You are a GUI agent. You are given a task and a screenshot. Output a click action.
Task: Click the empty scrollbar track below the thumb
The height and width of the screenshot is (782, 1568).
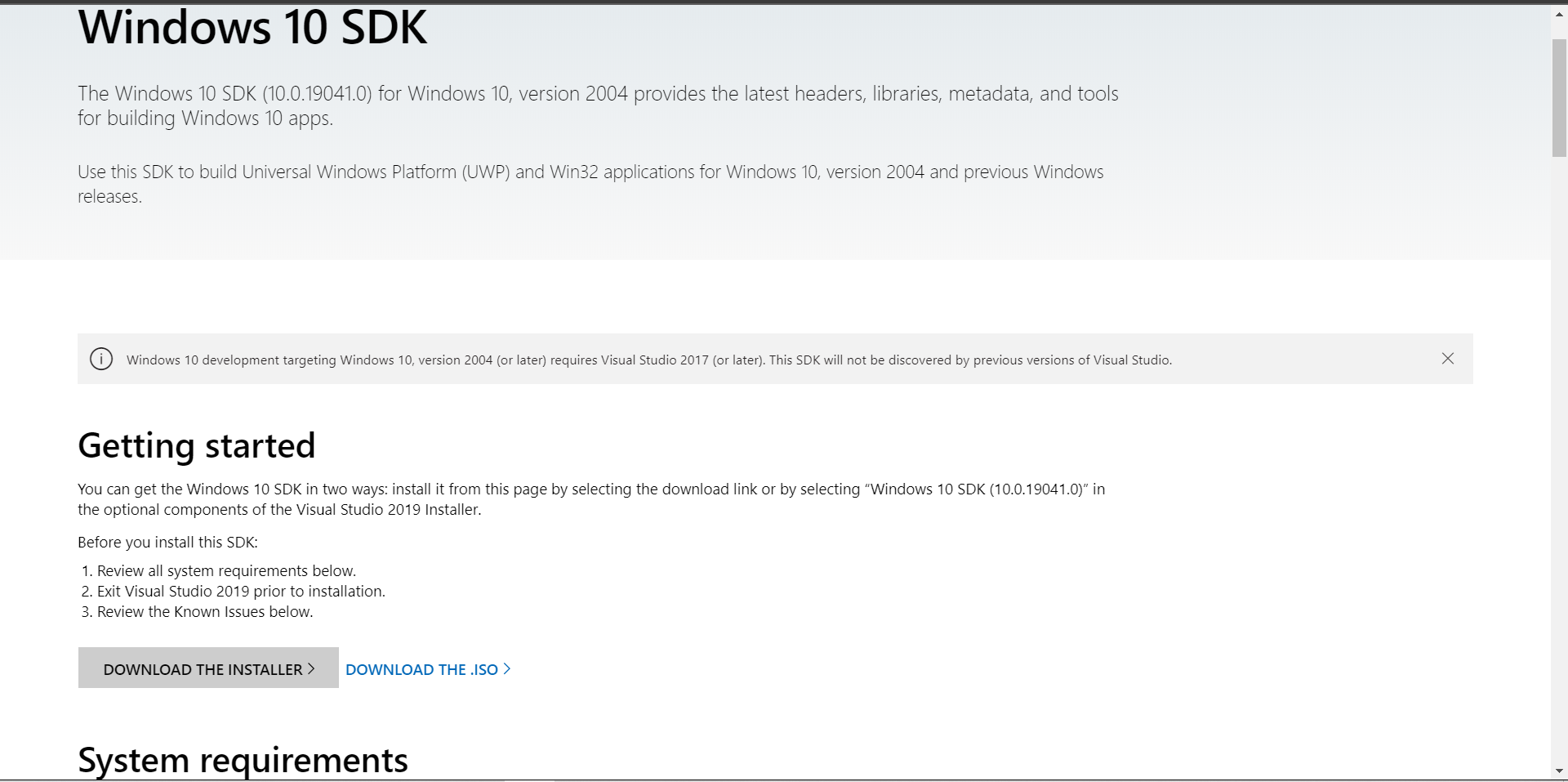coord(1559,458)
